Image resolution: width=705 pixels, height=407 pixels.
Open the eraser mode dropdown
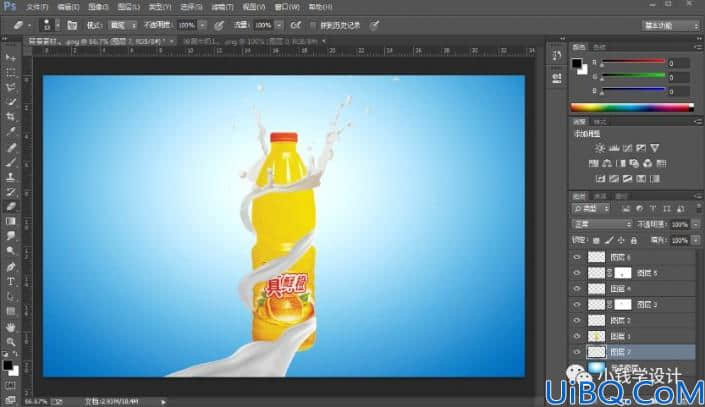(x=124, y=26)
